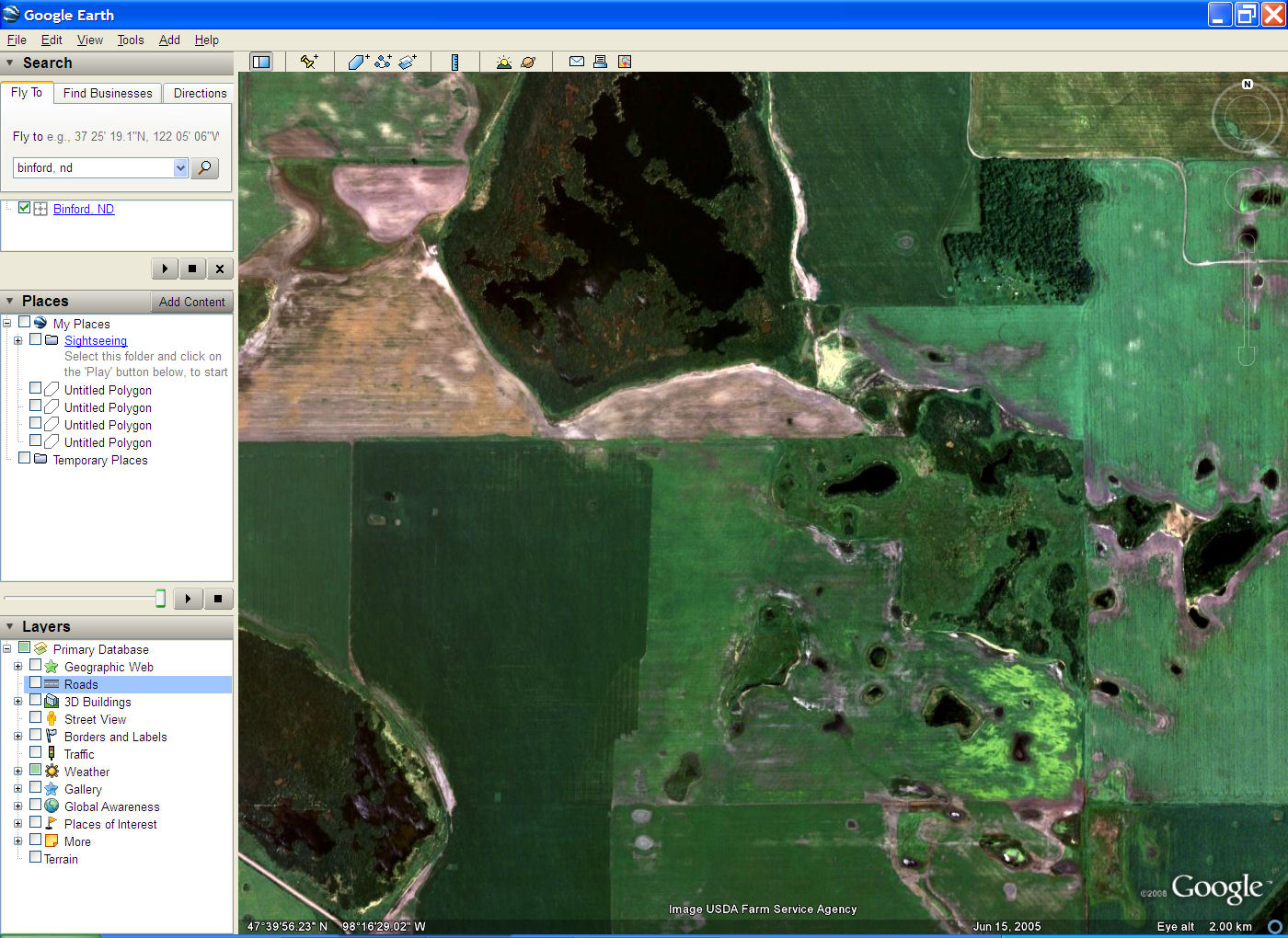This screenshot has height=938, width=1288.
Task: Switch to Sky mode planet icon
Action: pyautogui.click(x=528, y=62)
